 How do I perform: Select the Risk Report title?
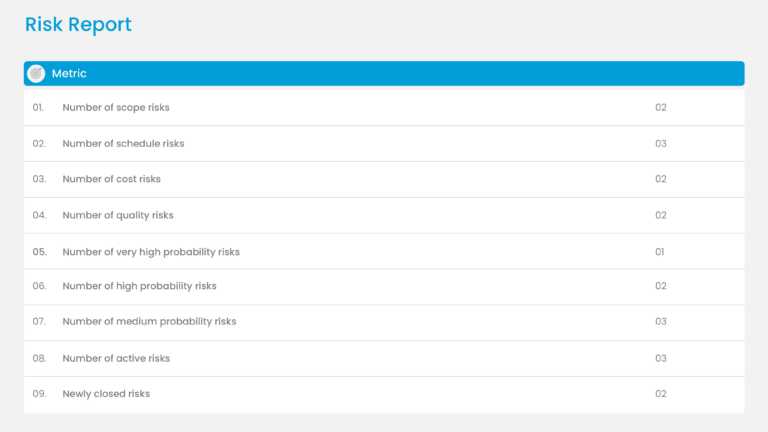78,24
